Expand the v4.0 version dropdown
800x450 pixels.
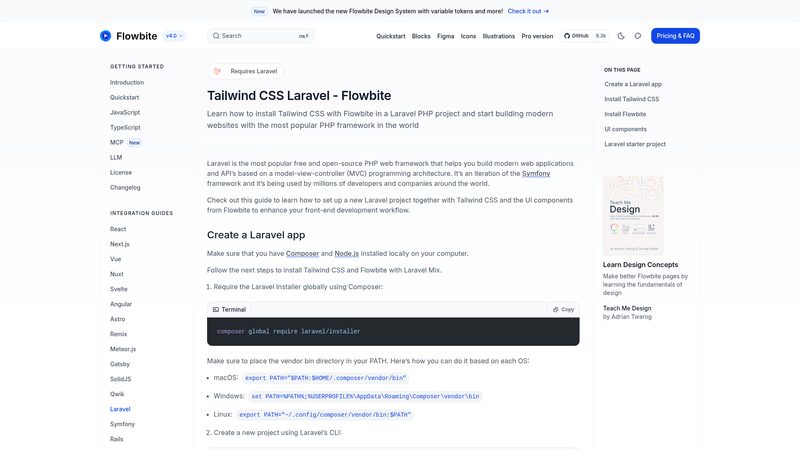pos(174,36)
